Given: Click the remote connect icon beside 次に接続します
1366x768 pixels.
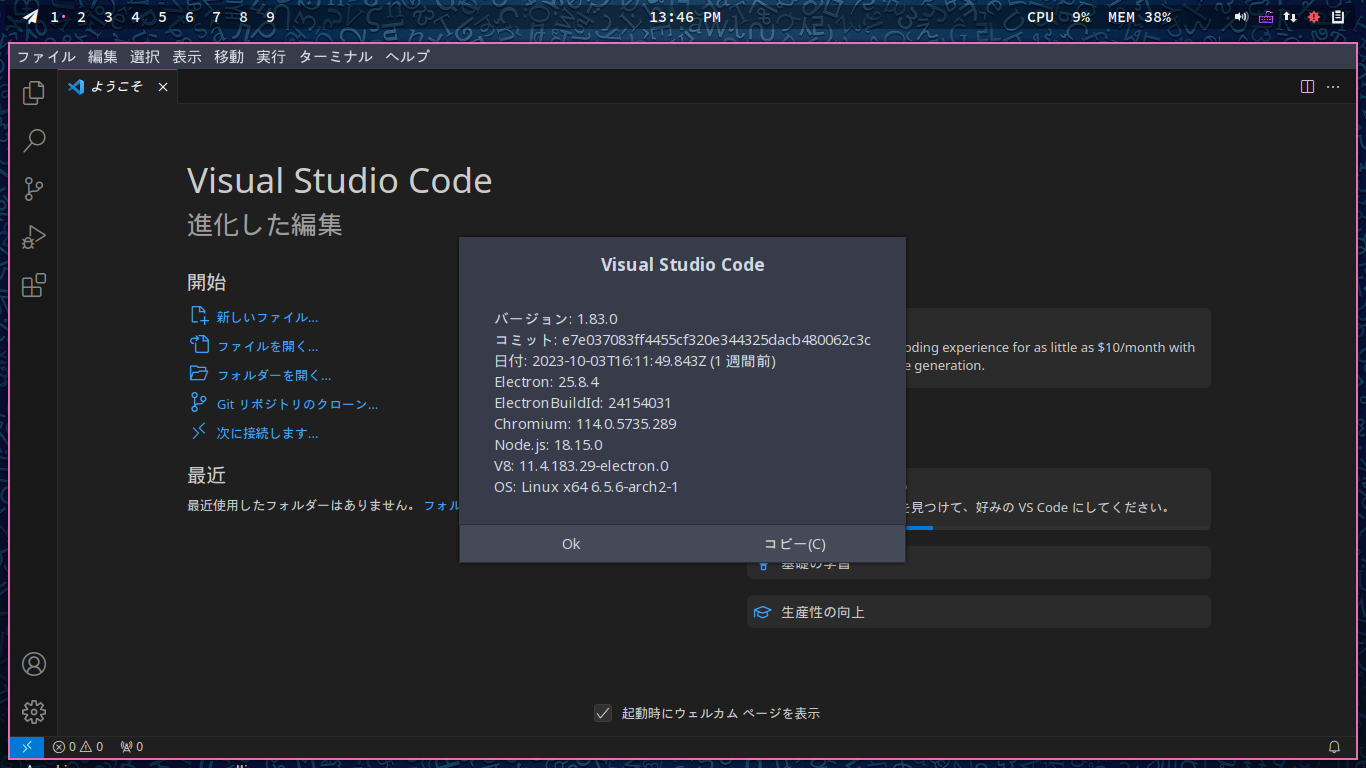Looking at the screenshot, I should 199,432.
